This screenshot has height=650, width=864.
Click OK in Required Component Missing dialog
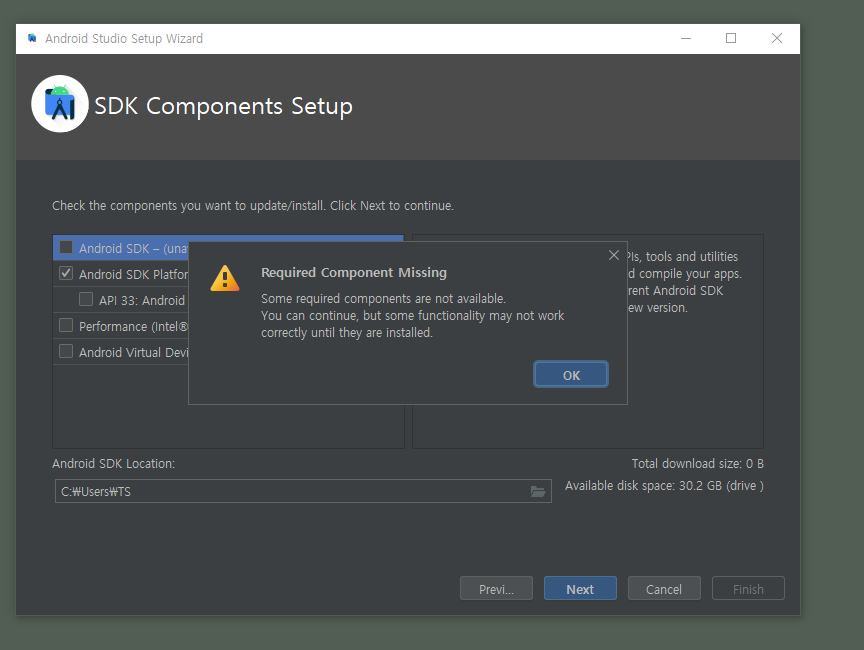coord(571,375)
